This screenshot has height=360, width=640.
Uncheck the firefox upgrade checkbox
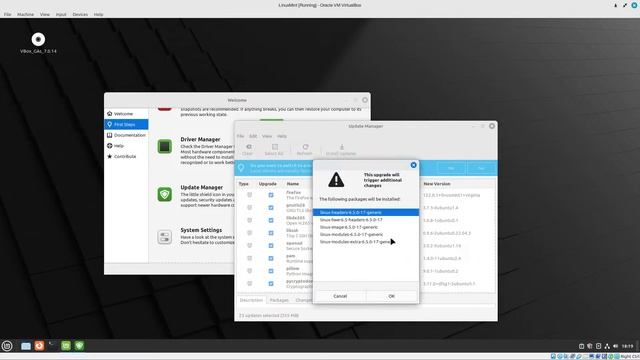point(271,195)
